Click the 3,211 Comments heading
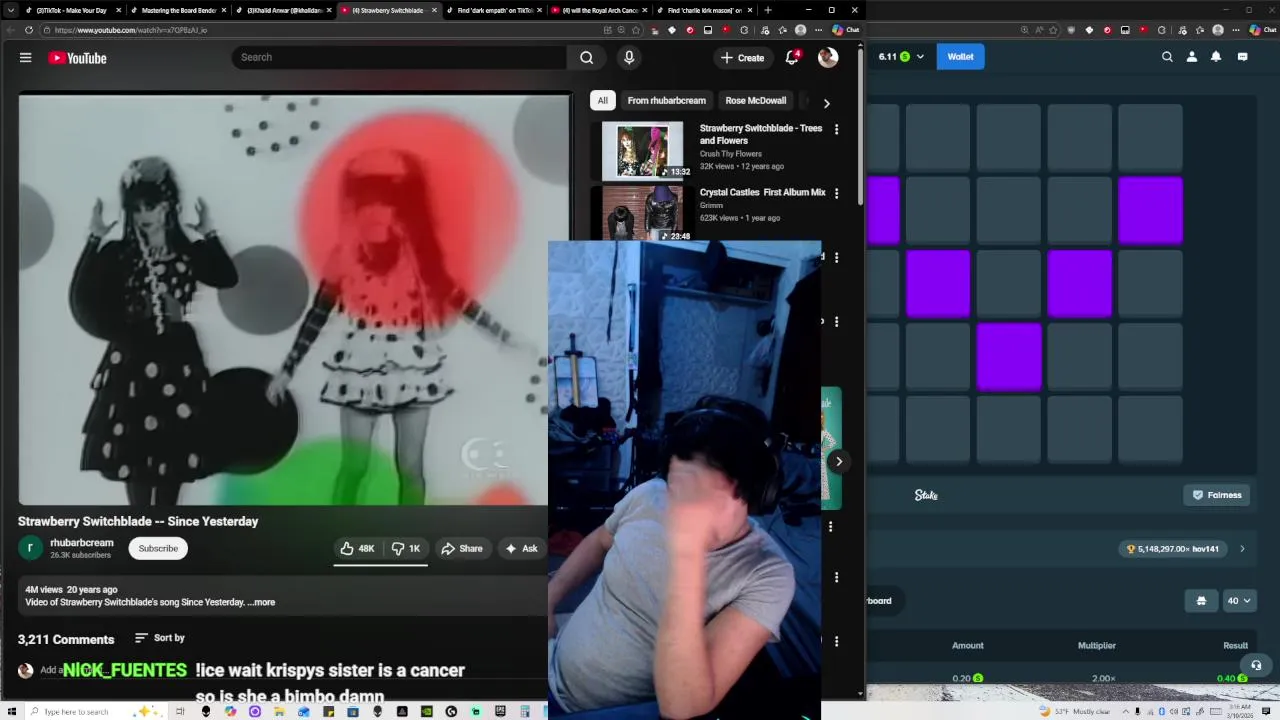Image resolution: width=1280 pixels, height=720 pixels. pos(66,639)
